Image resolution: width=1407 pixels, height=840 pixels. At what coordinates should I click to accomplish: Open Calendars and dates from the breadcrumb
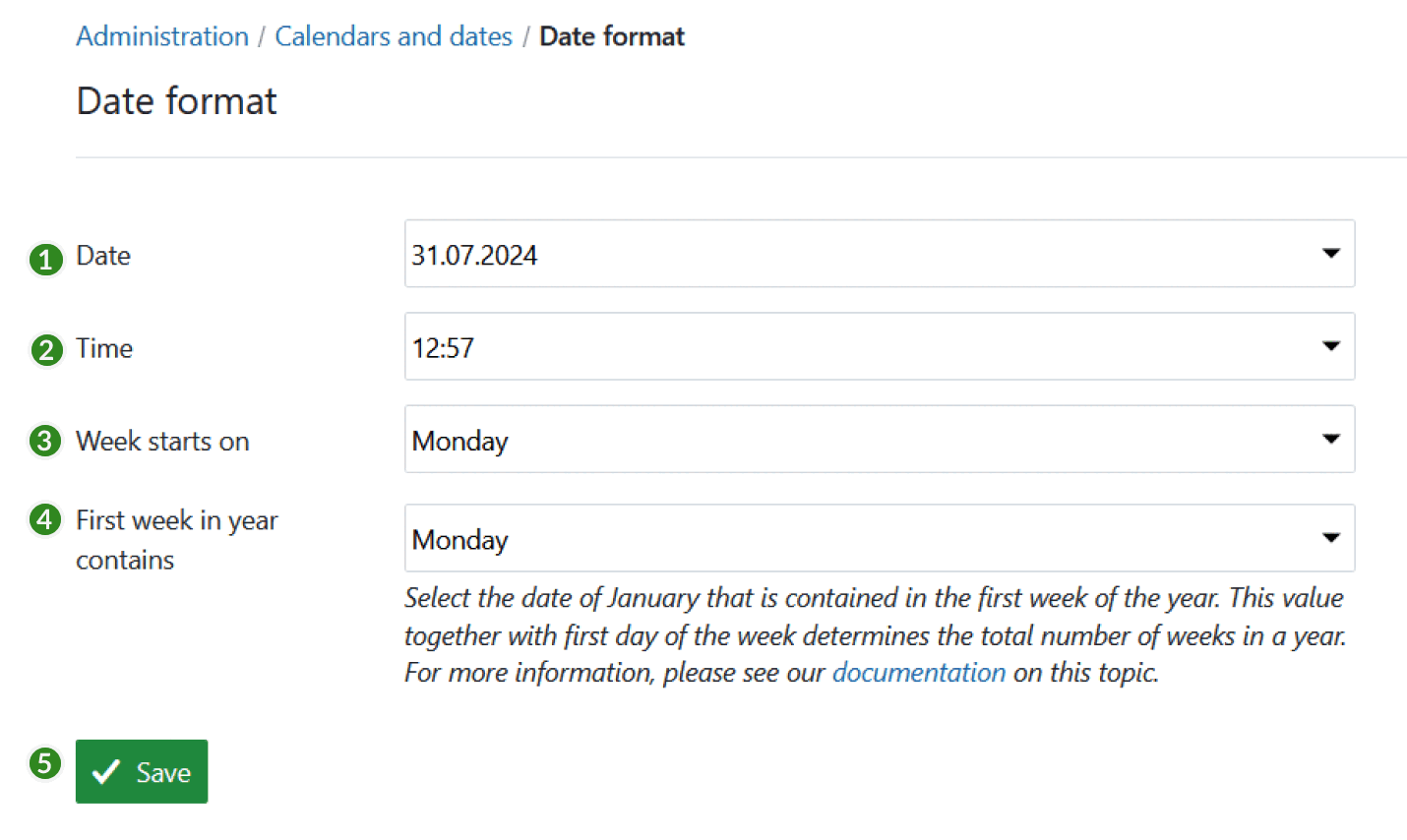coord(393,35)
